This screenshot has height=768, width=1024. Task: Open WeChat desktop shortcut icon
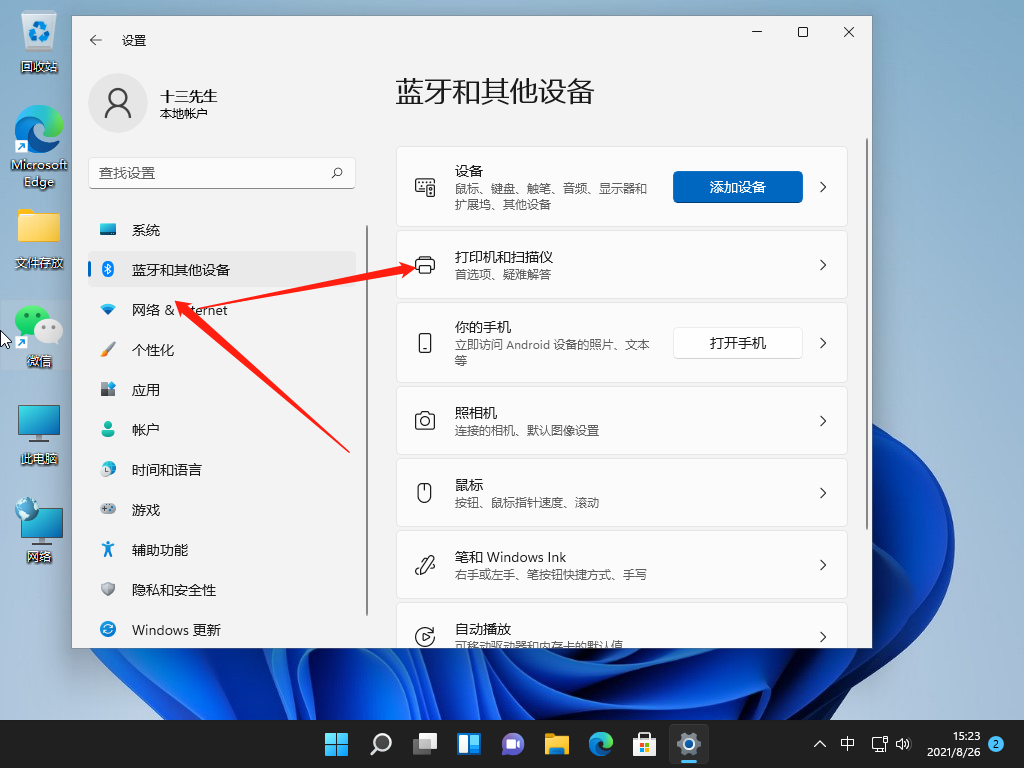pyautogui.click(x=39, y=328)
